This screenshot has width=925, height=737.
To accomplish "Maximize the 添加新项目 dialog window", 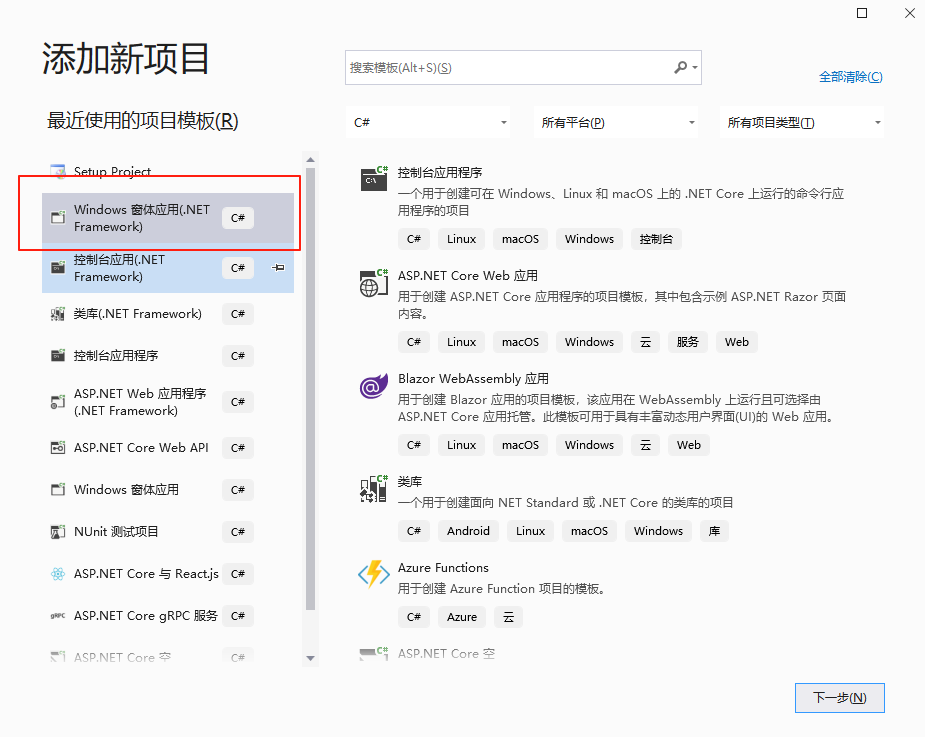I will pos(862,13).
